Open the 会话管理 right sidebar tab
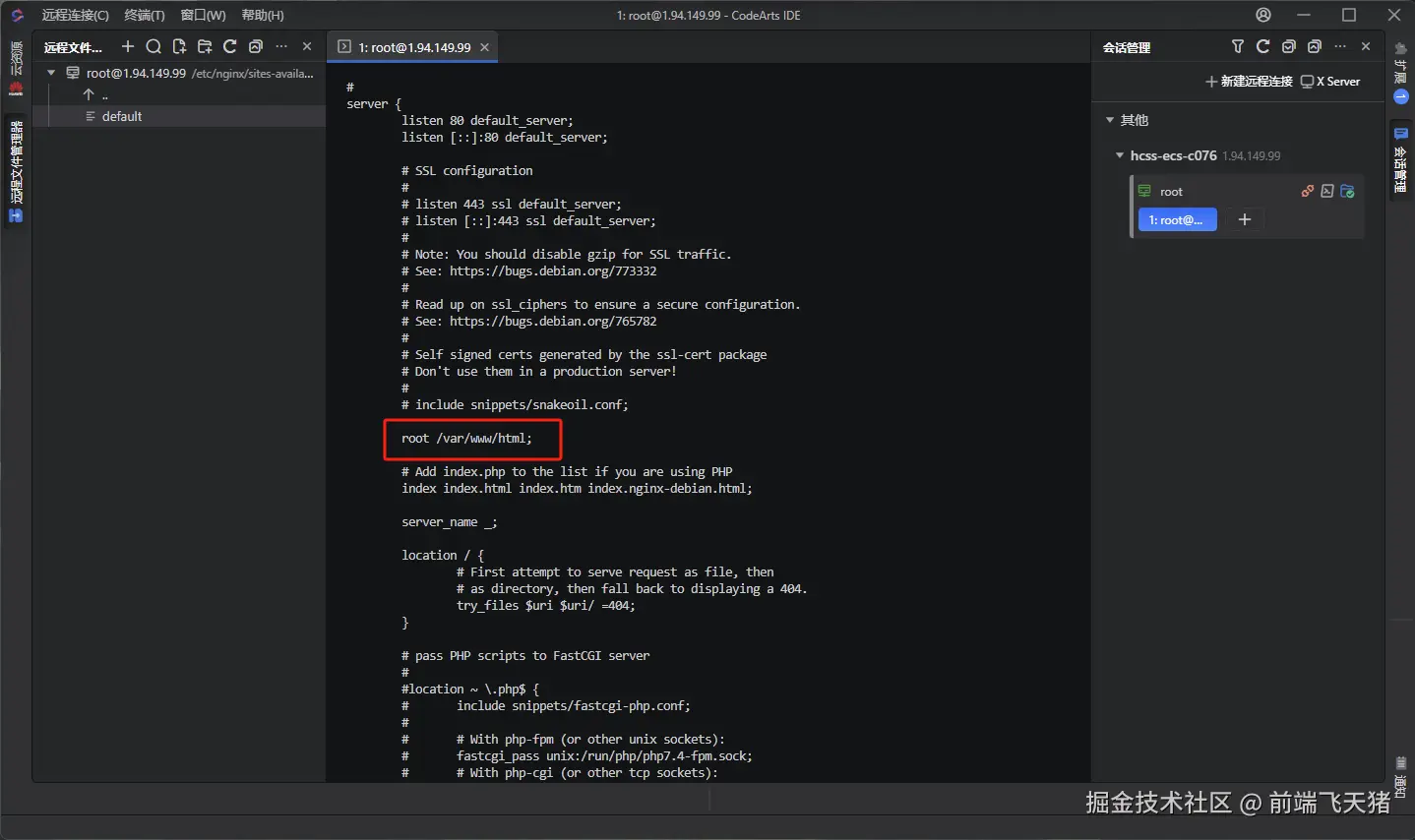Screen dimensions: 1415x840 tap(1401, 158)
